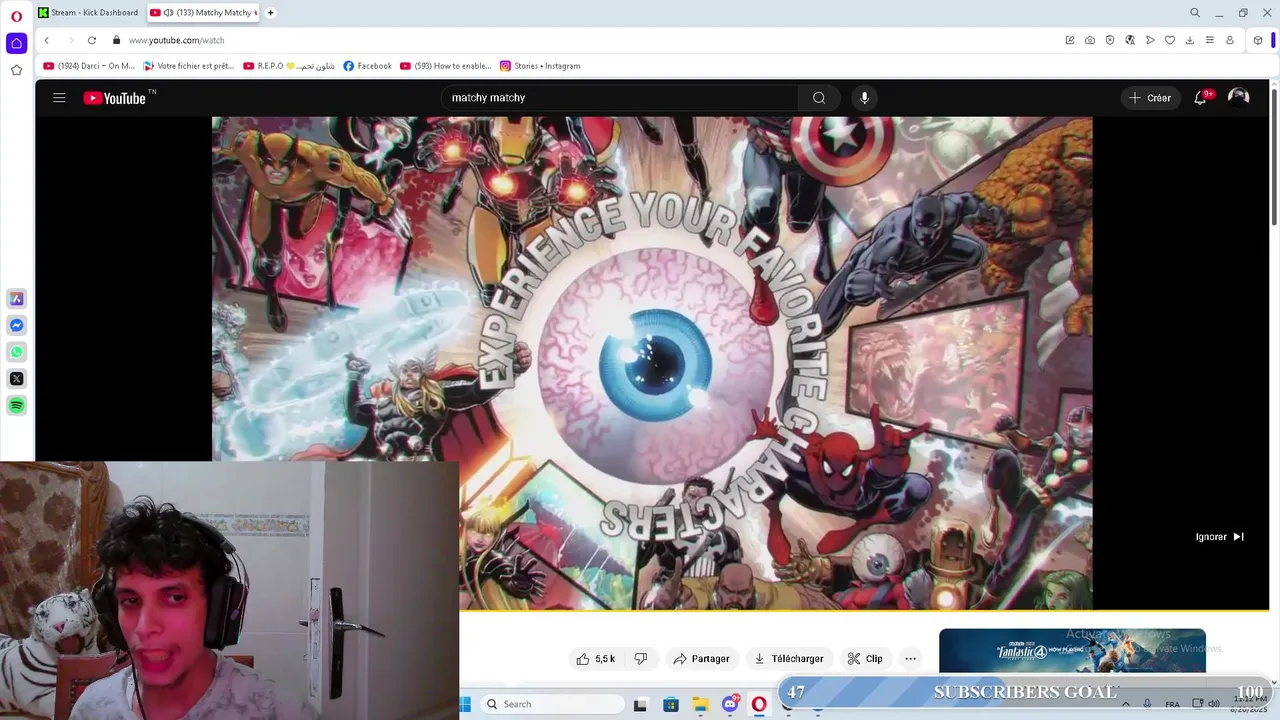
Task: Open ad blocker shield settings
Action: point(1110,40)
